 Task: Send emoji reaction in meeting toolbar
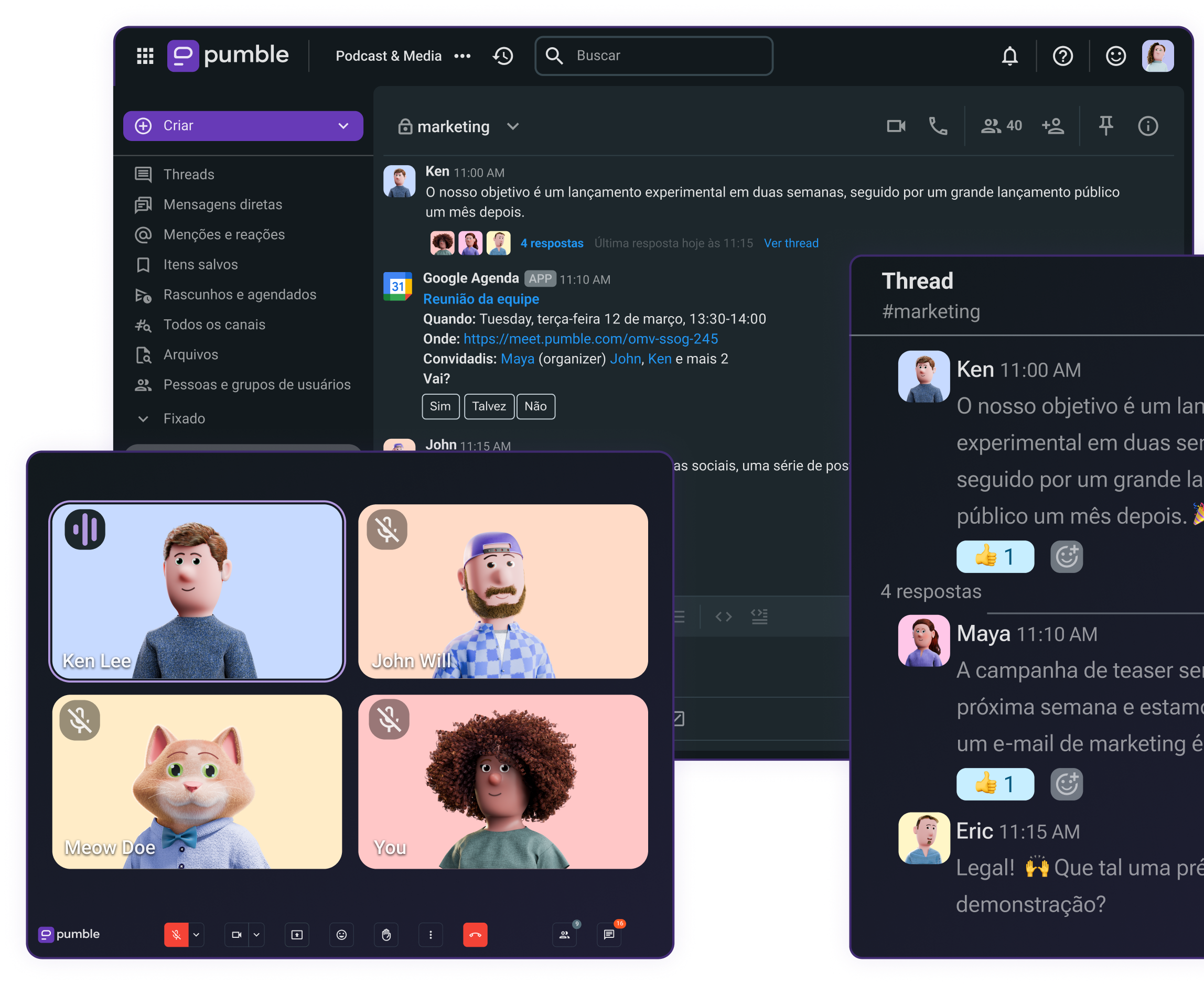[341, 935]
